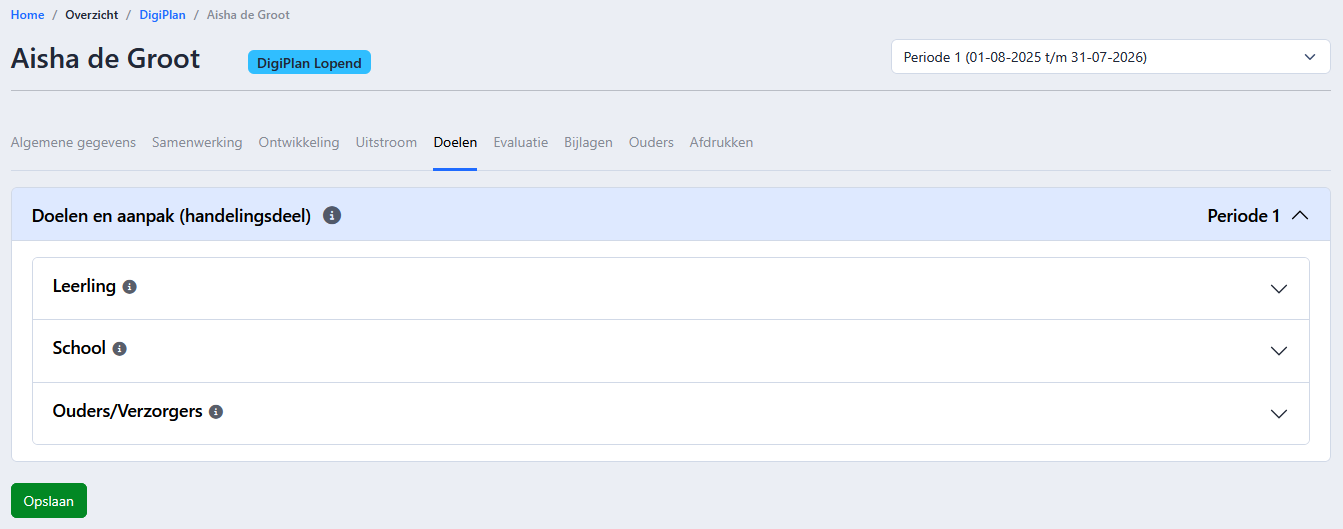Switch to the Algemene gegevens tab
The image size is (1343, 529).
pyautogui.click(x=73, y=143)
